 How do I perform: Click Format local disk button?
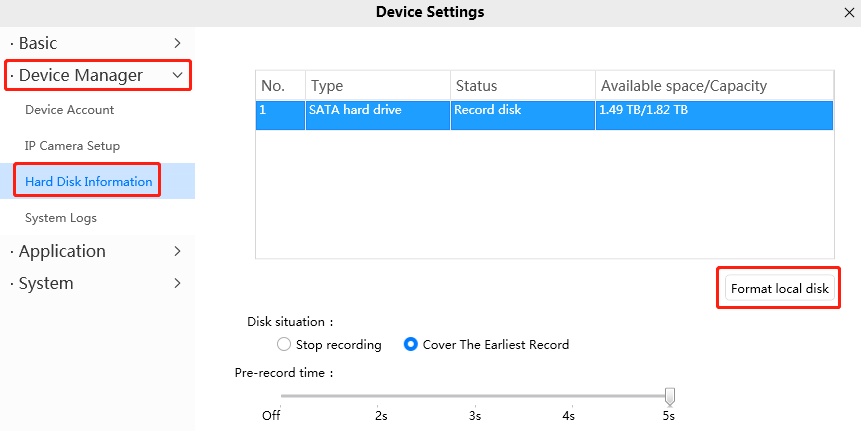click(779, 289)
